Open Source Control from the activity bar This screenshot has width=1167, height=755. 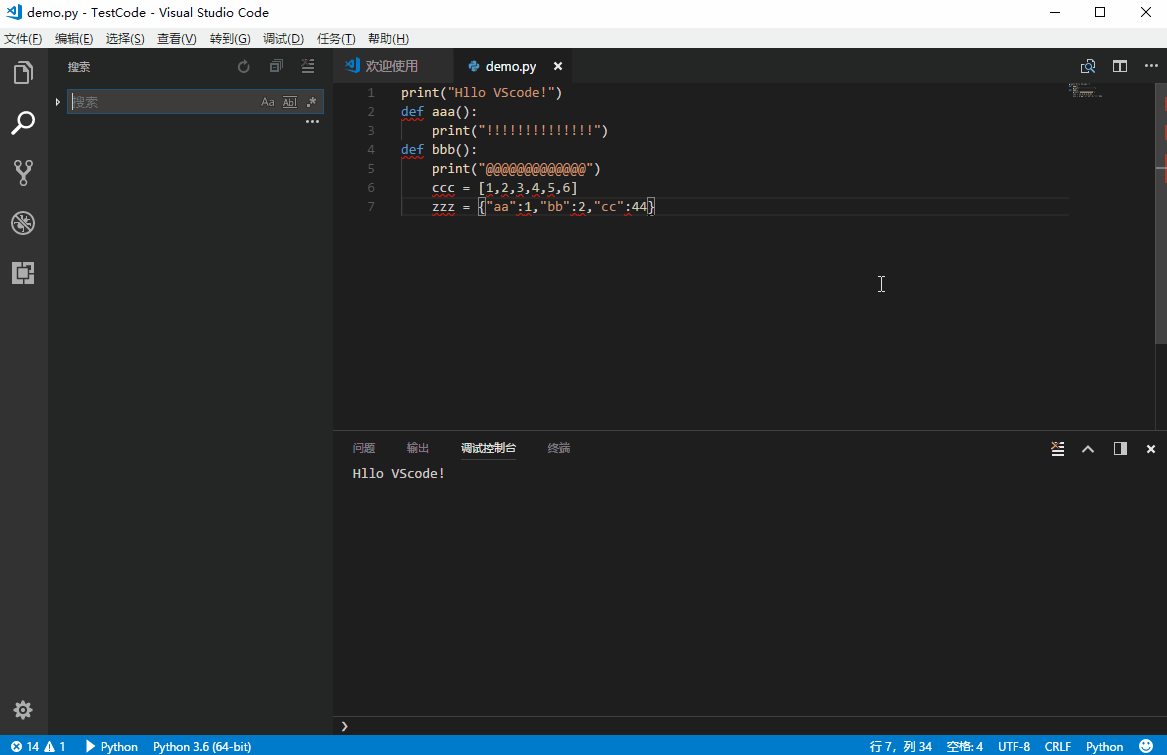click(x=23, y=172)
